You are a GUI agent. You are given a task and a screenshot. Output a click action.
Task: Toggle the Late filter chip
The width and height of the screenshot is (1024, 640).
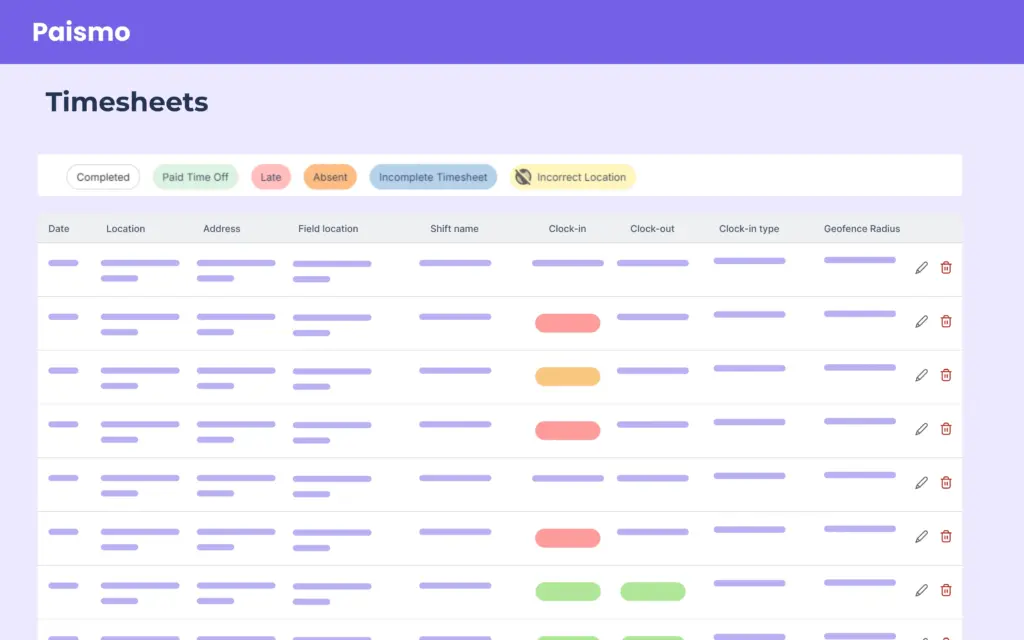[x=270, y=177]
